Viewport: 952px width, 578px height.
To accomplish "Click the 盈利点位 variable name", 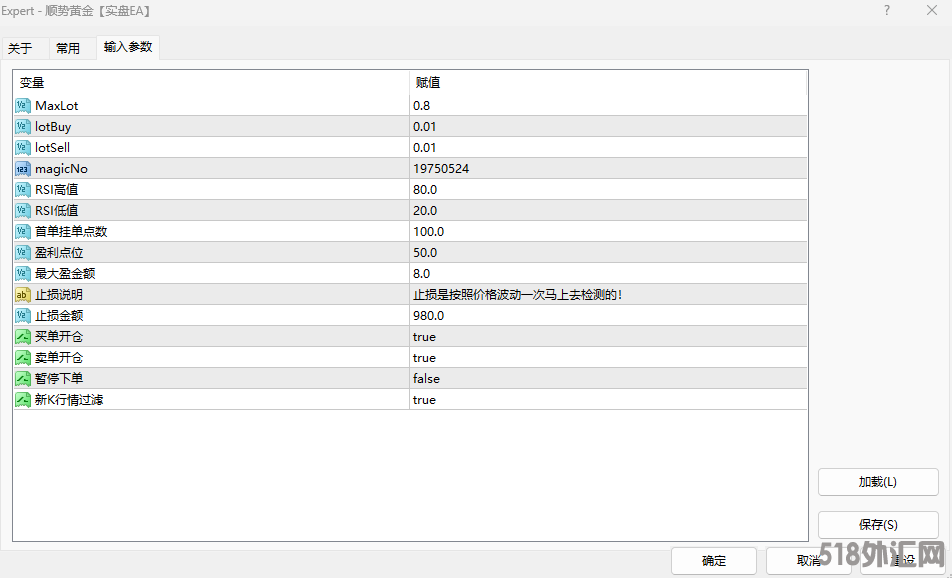I will point(59,253).
